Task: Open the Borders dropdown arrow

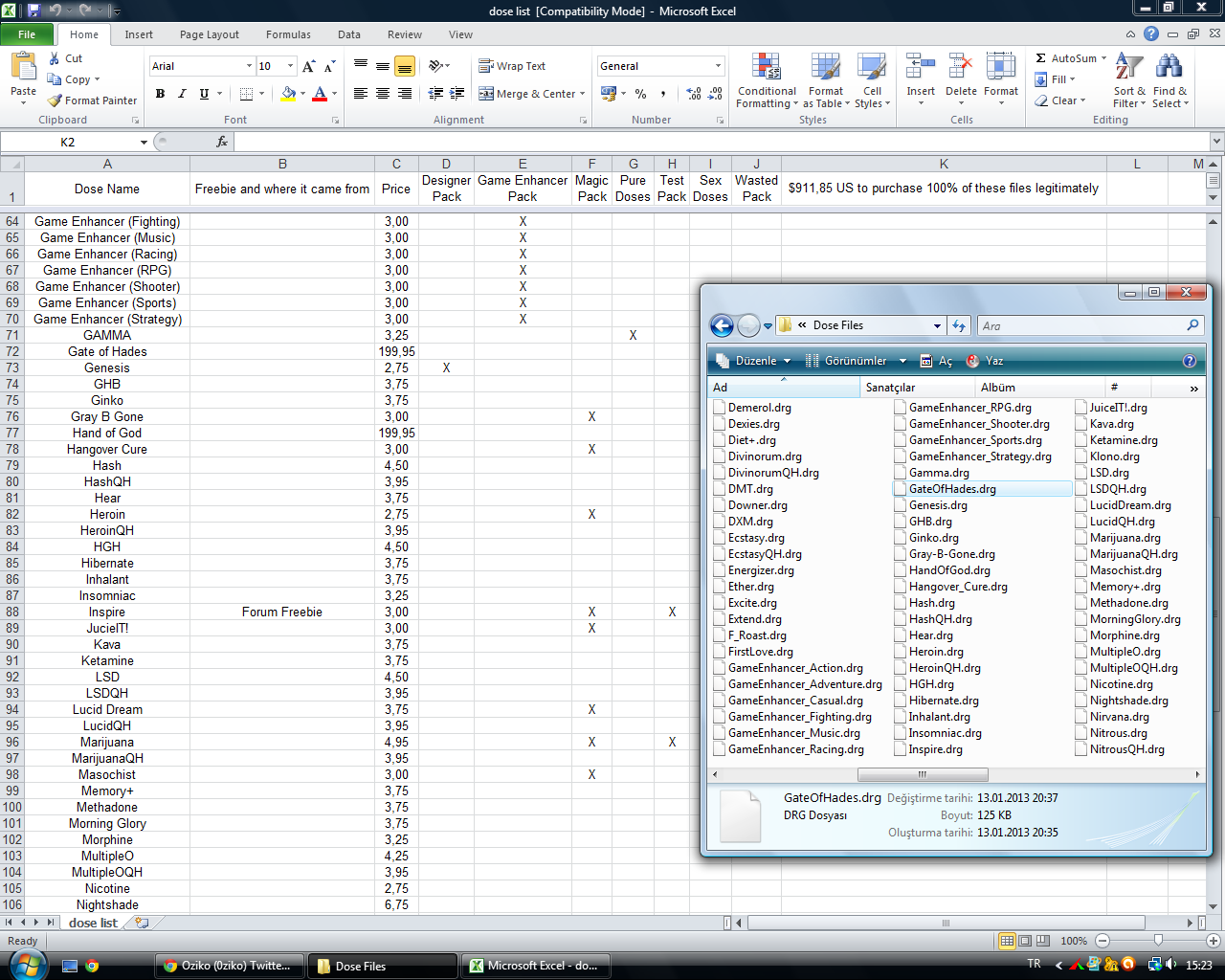Action: pyautogui.click(x=261, y=94)
